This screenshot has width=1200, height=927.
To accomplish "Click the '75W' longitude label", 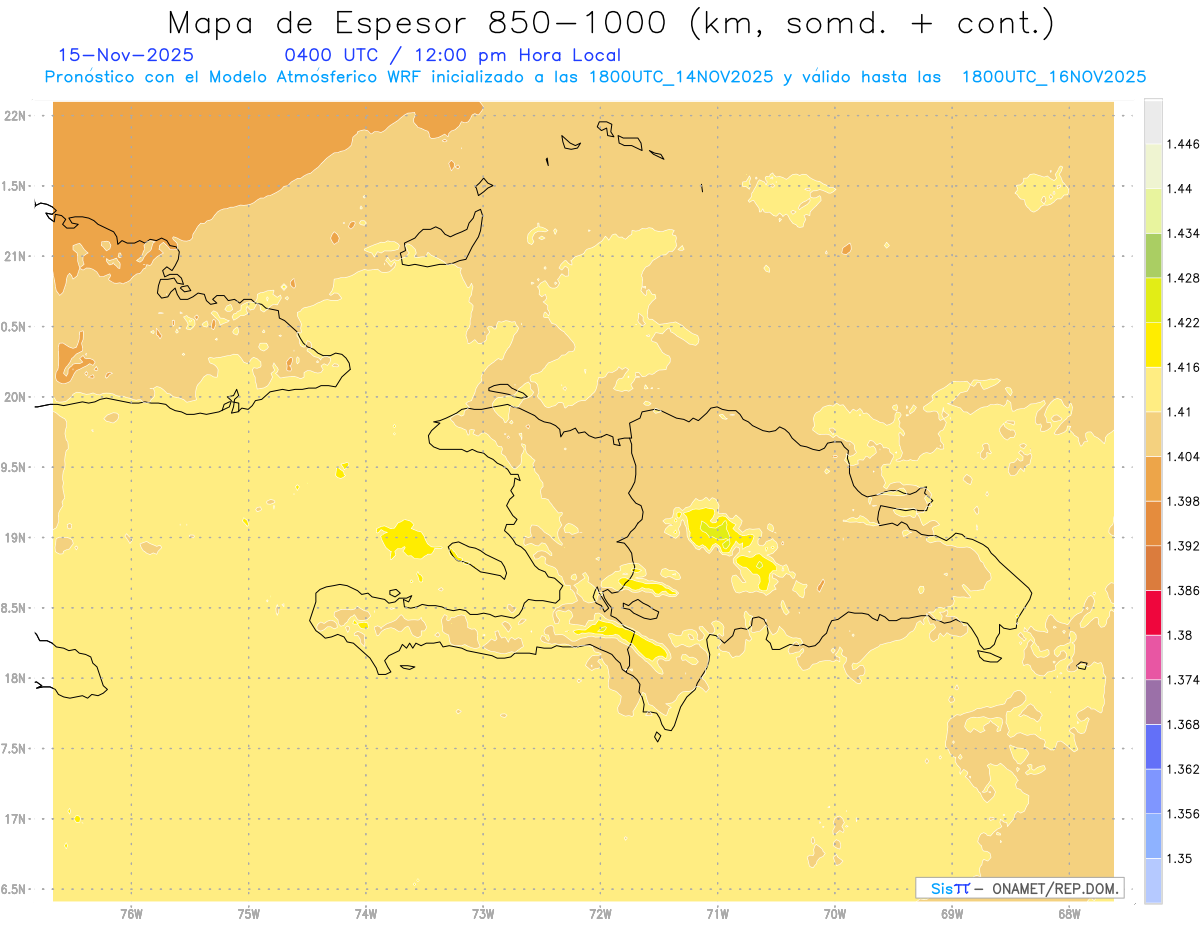I will point(249,913).
